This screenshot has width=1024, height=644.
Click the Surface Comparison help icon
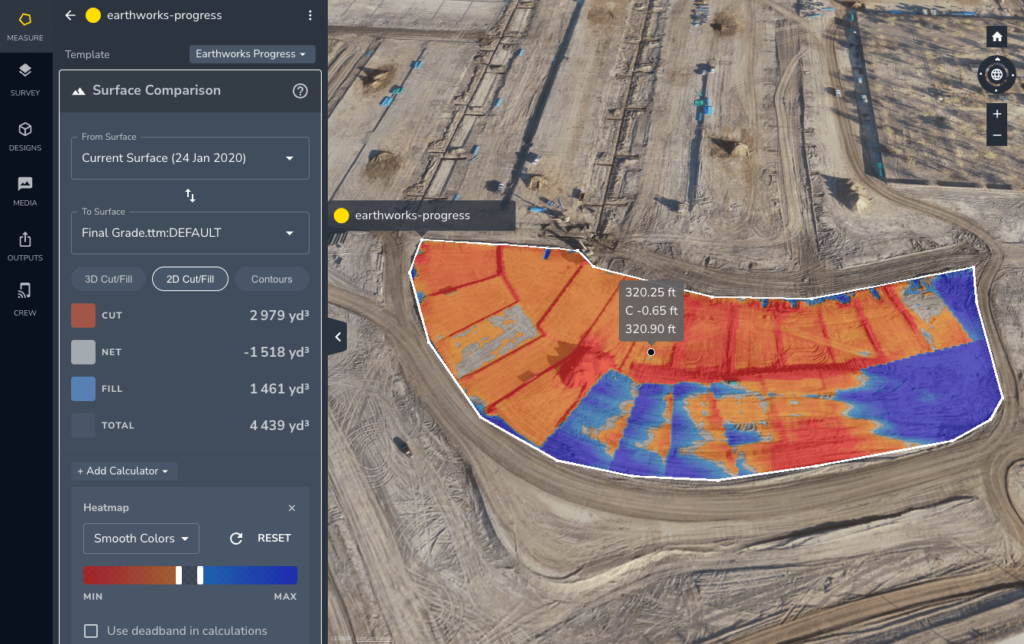(299, 91)
